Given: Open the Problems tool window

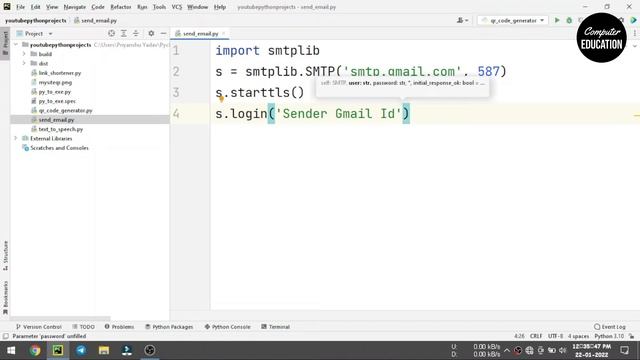Looking at the screenshot, I should point(119,327).
